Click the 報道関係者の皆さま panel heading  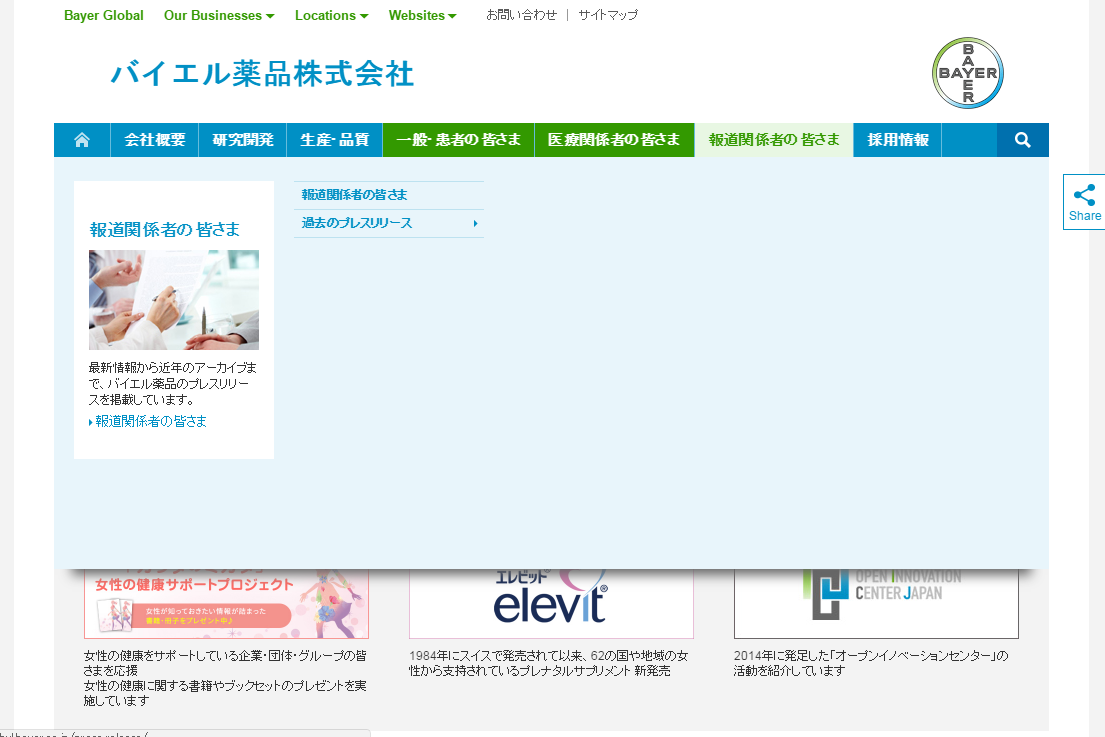click(164, 230)
